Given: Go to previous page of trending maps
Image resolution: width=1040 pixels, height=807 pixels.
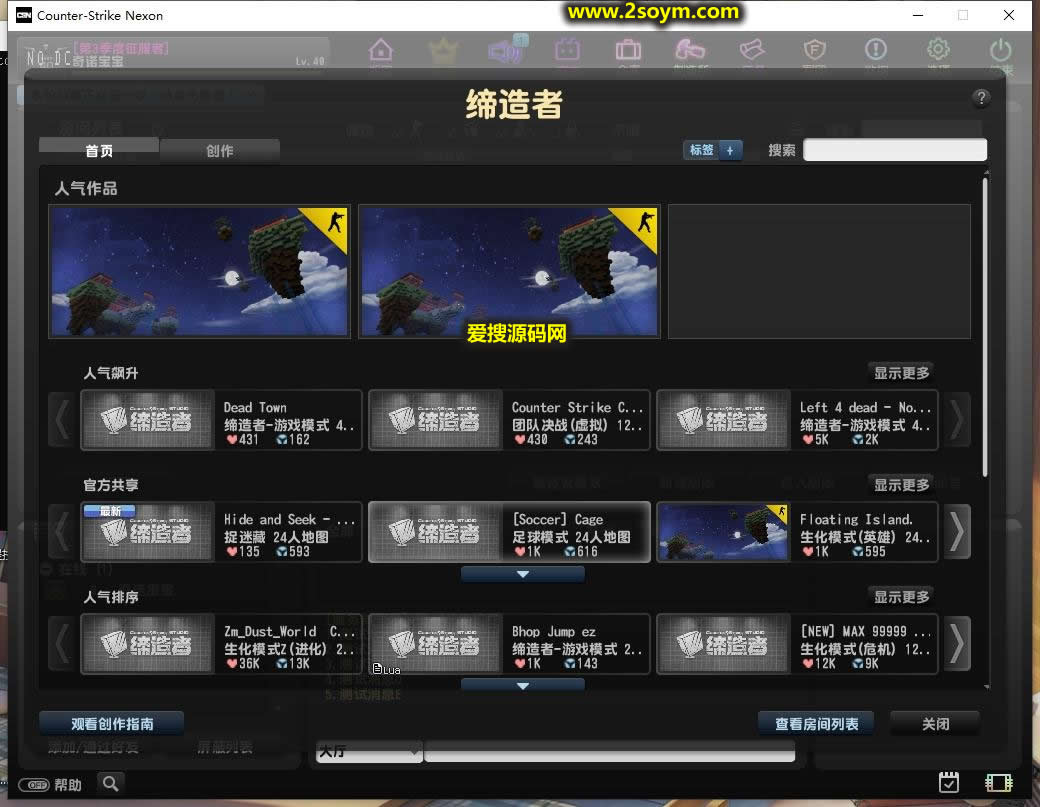Looking at the screenshot, I should [x=62, y=420].
